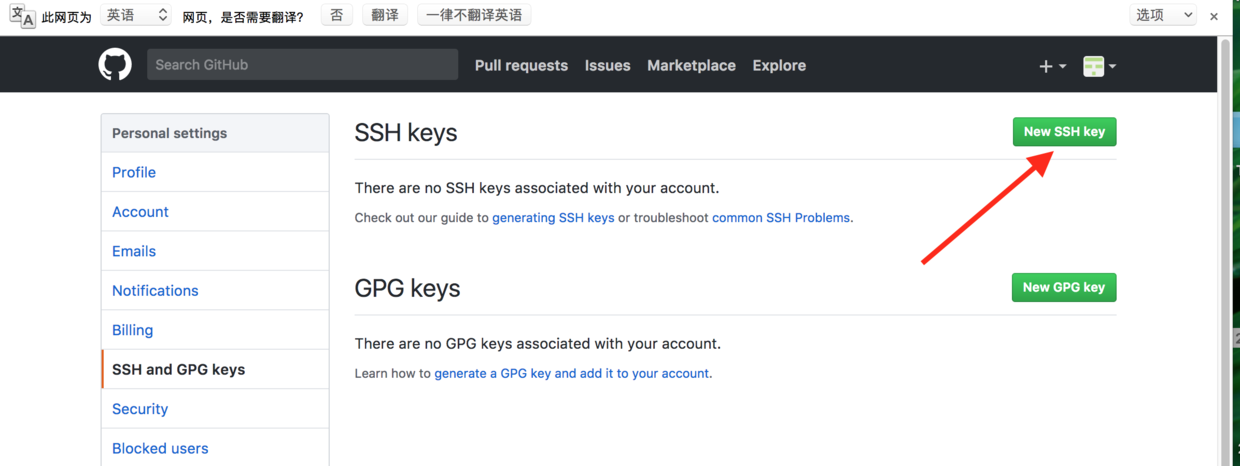Follow the common SSH Problems link
Image resolution: width=1240 pixels, height=466 pixels.
pos(781,218)
